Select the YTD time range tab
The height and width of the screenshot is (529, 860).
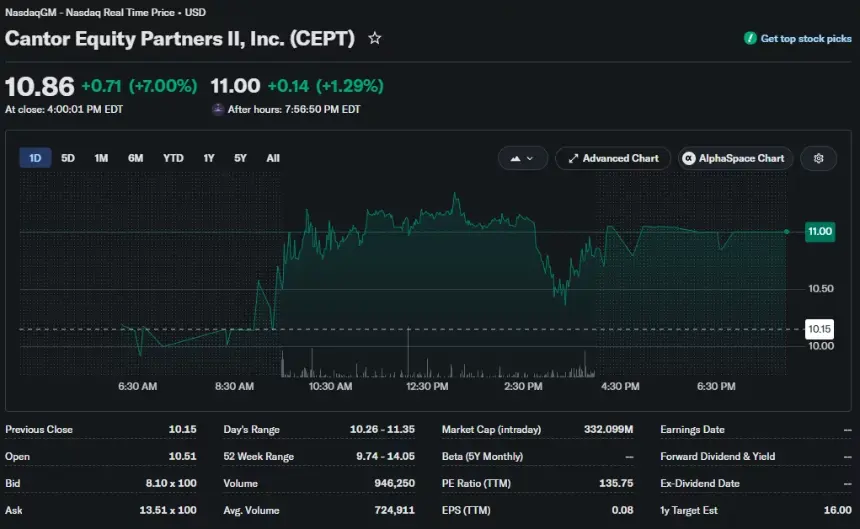pyautogui.click(x=173, y=158)
